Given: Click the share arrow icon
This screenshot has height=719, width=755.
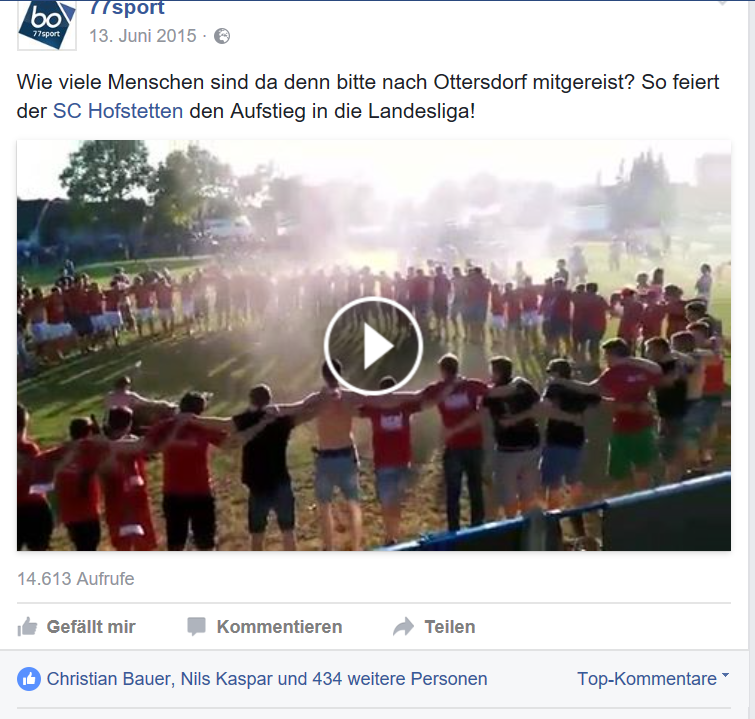Looking at the screenshot, I should [x=404, y=627].
